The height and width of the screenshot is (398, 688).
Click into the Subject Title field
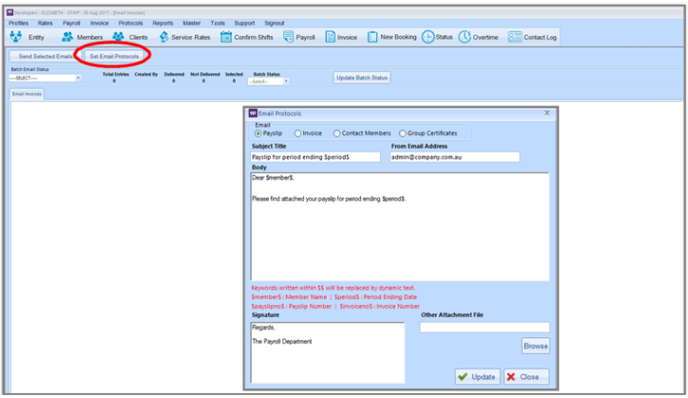pyautogui.click(x=315, y=157)
